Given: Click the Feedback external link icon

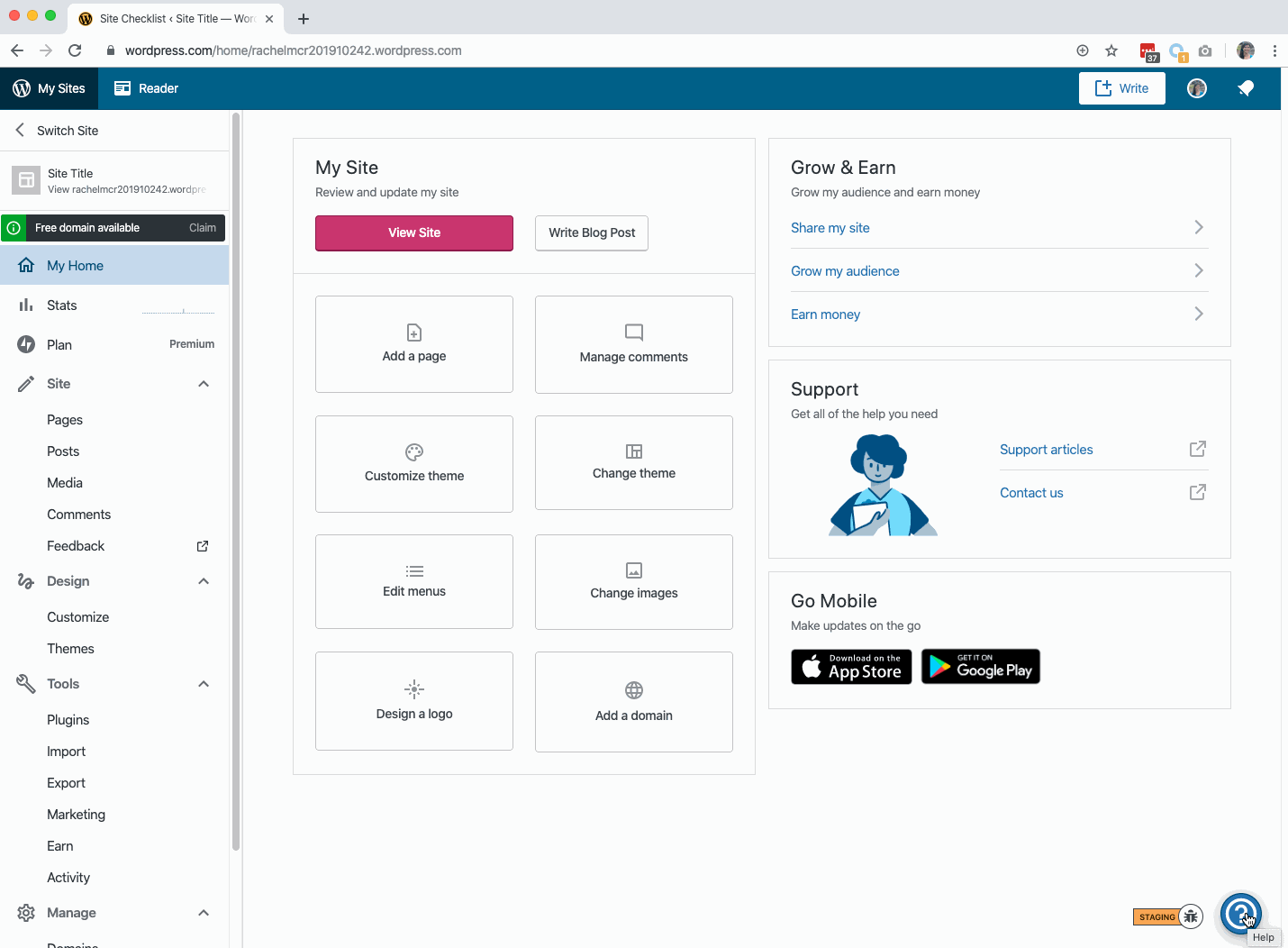Looking at the screenshot, I should (203, 546).
